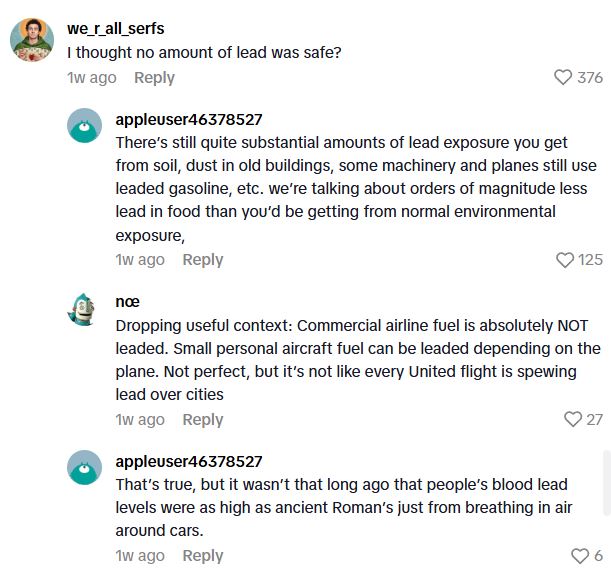Tap the heart on the soil and dust comment
The image size is (611, 587).
(565, 259)
